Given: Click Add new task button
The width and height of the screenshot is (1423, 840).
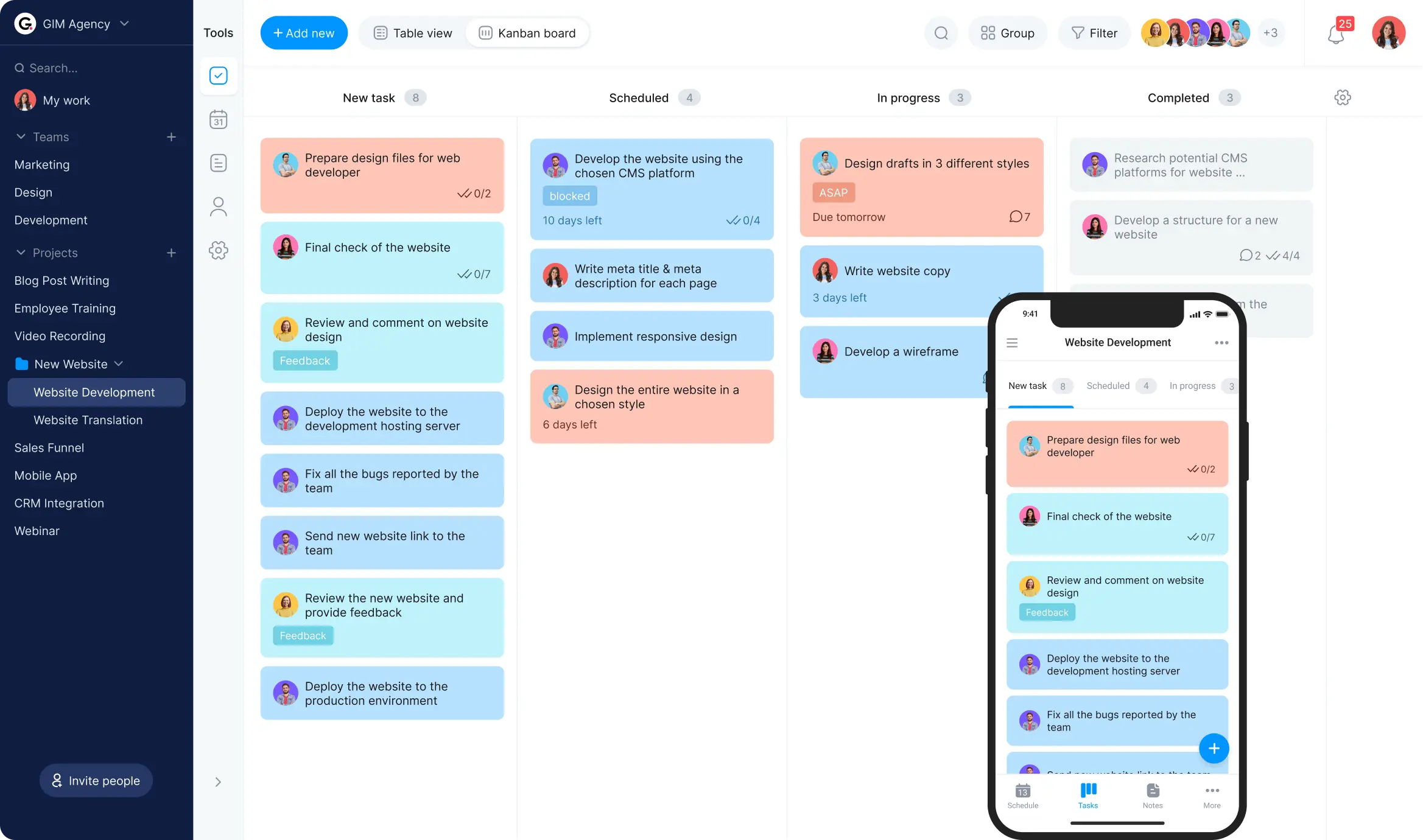Looking at the screenshot, I should [x=304, y=32].
